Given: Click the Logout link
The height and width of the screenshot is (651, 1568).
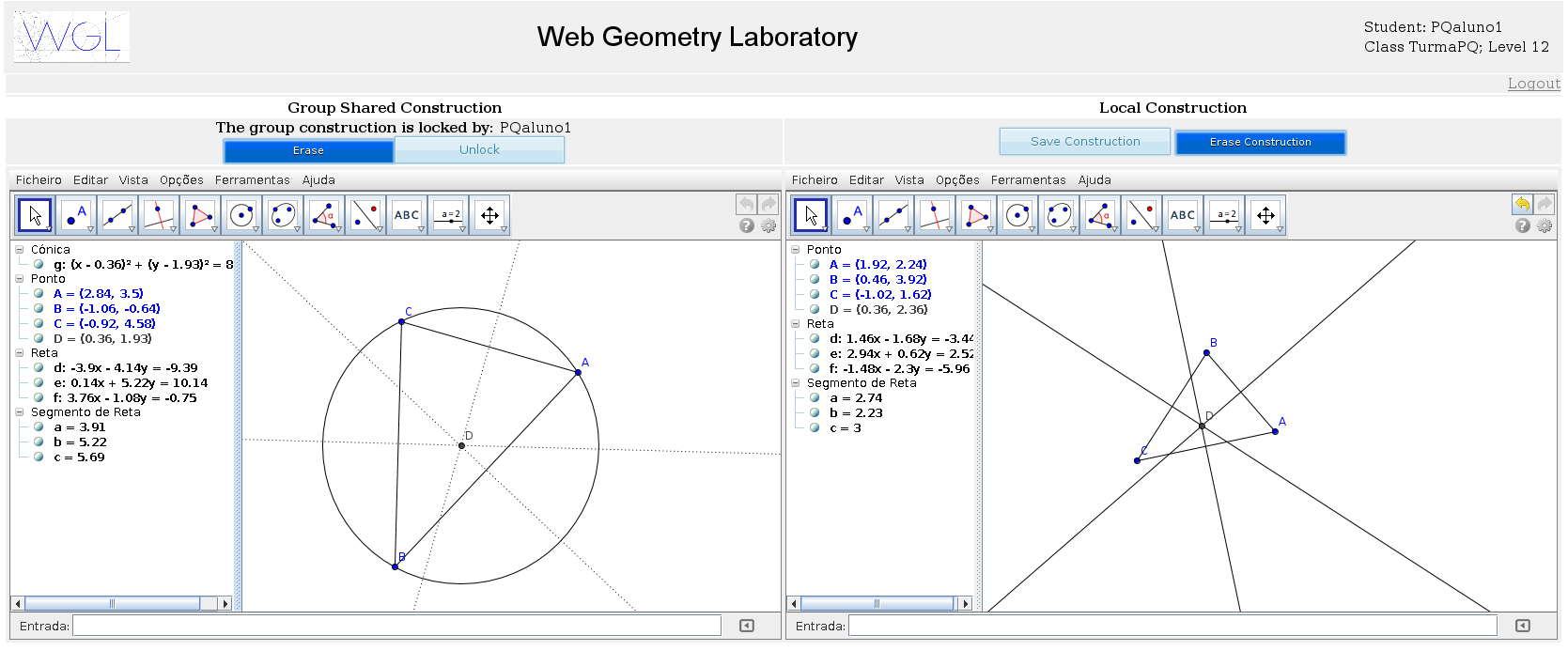Looking at the screenshot, I should click(1533, 84).
